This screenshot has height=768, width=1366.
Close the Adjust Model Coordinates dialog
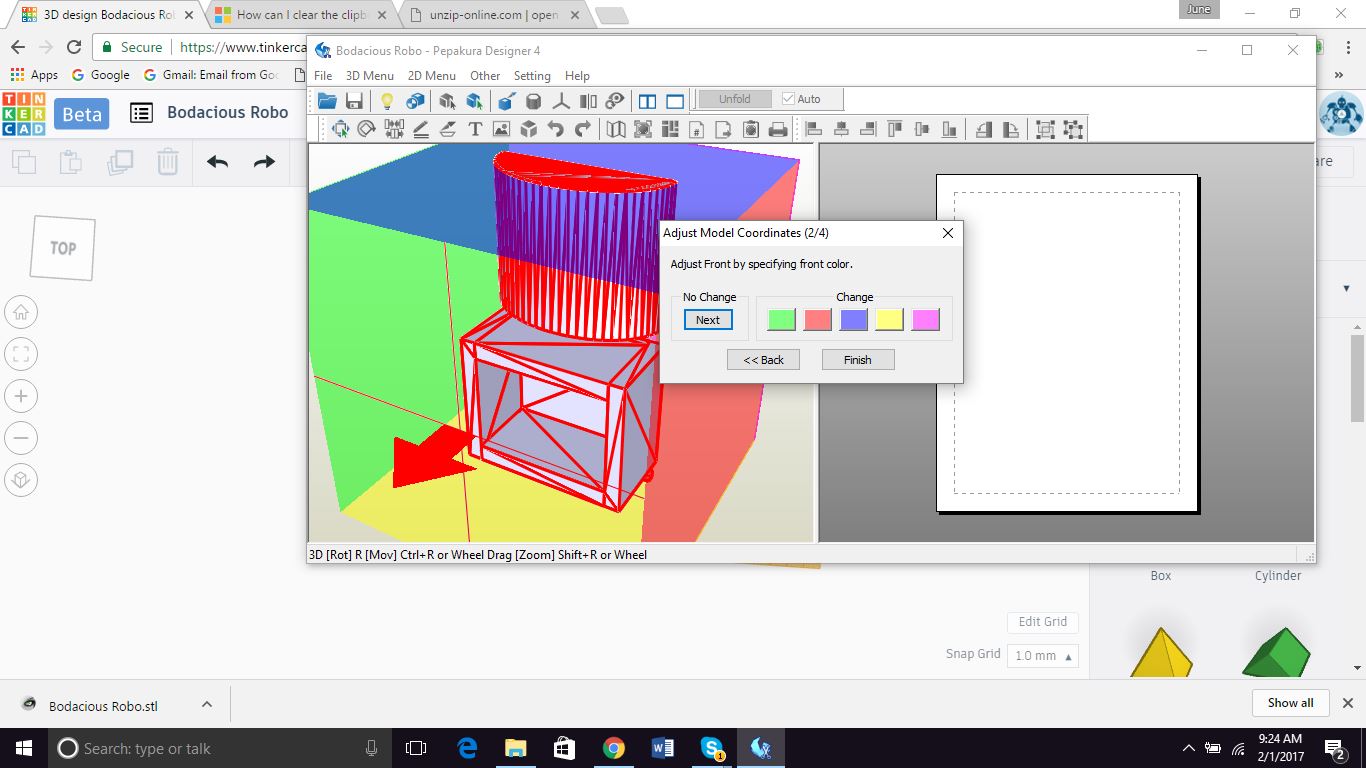[948, 233]
